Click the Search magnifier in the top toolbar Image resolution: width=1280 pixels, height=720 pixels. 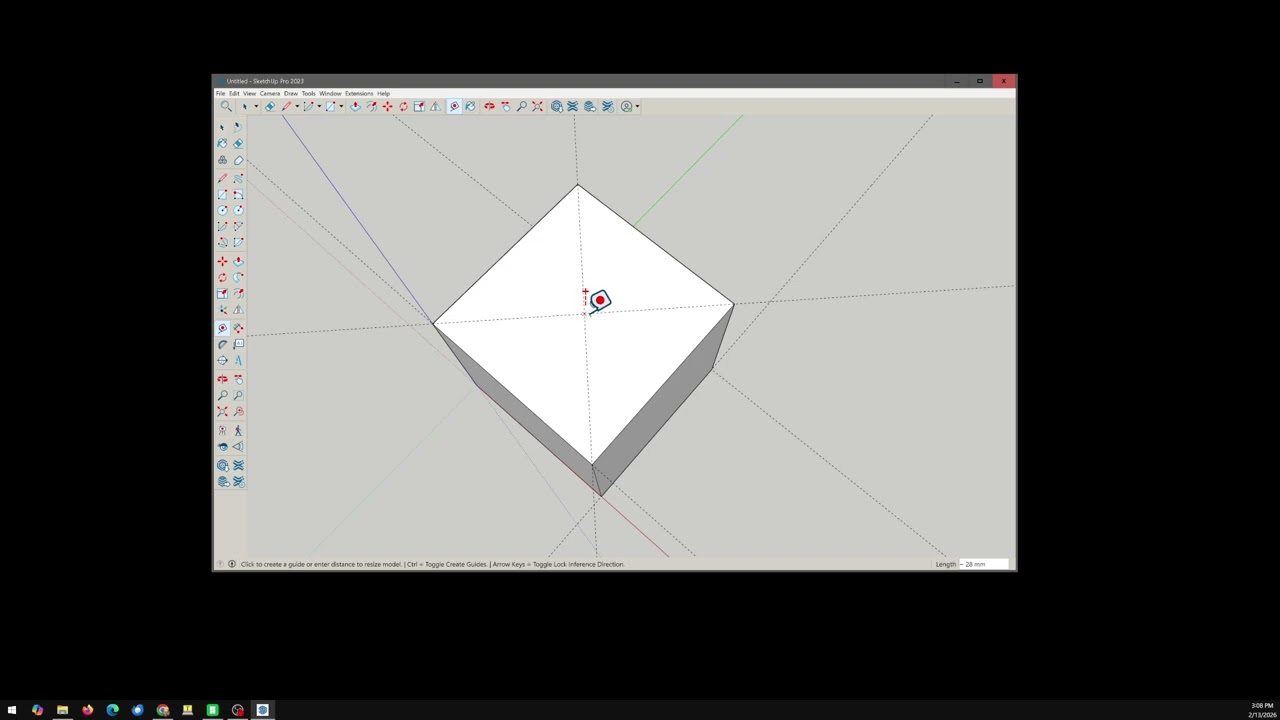click(226, 106)
